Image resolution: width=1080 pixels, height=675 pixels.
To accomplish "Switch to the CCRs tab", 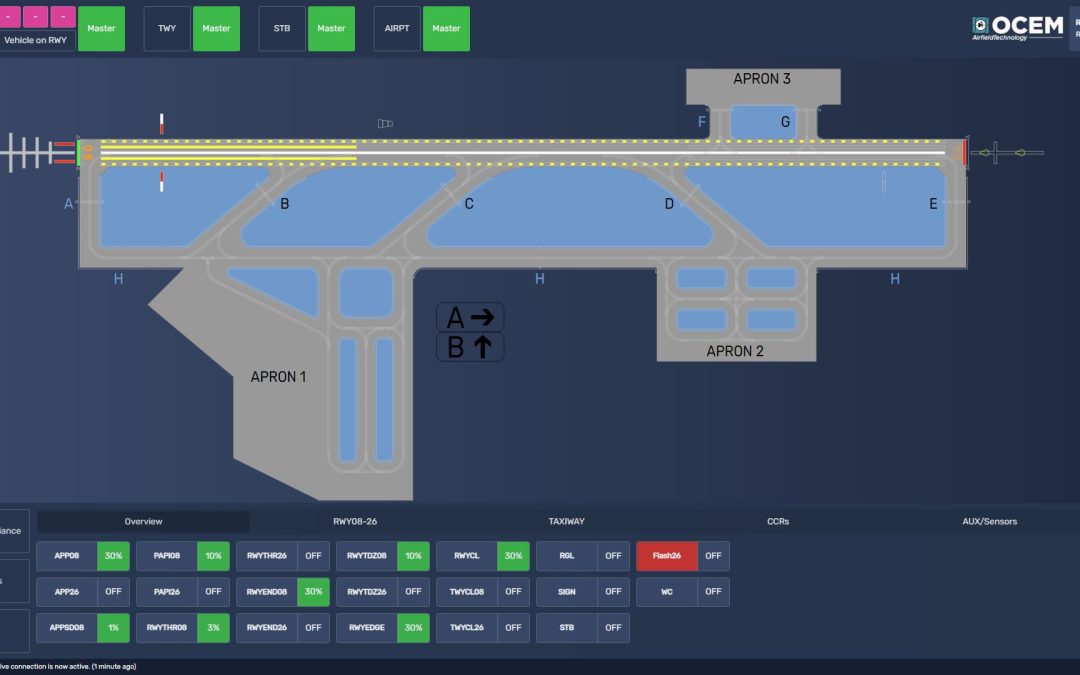I will tap(778, 521).
